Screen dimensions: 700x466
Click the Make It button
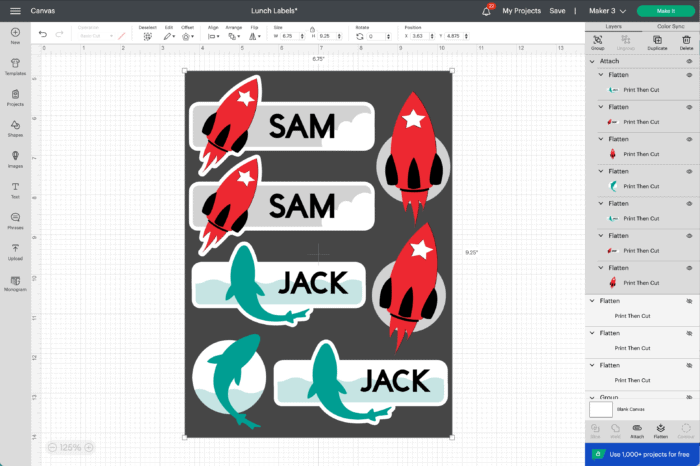click(x=664, y=10)
